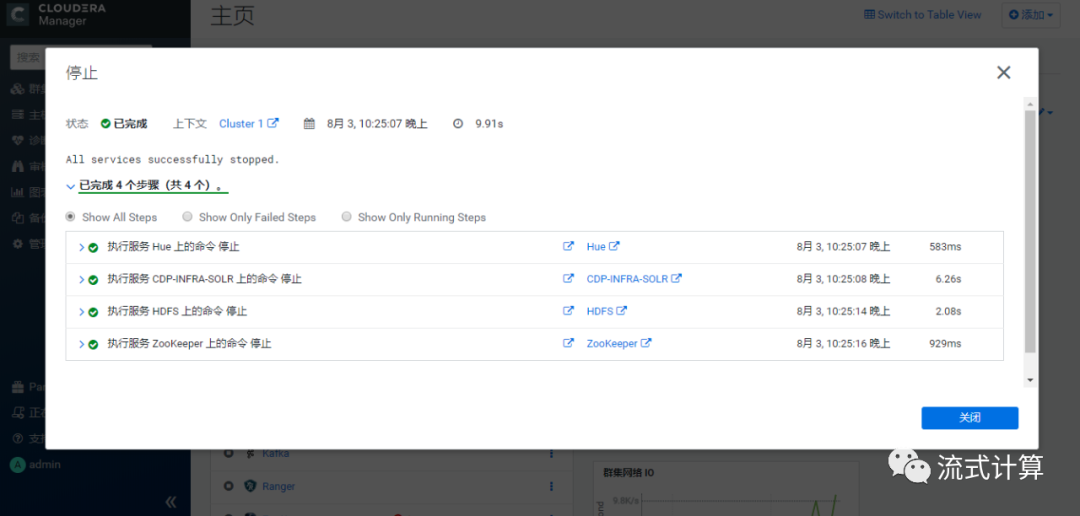Click the green check icon in the Hue row
The height and width of the screenshot is (516, 1080).
[93, 247]
